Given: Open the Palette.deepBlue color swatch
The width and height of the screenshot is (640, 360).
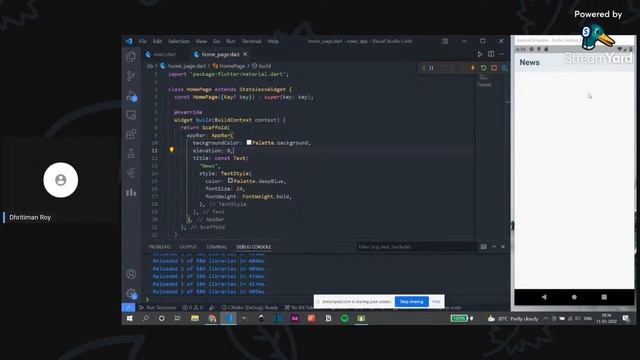Looking at the screenshot, I should (x=231, y=180).
